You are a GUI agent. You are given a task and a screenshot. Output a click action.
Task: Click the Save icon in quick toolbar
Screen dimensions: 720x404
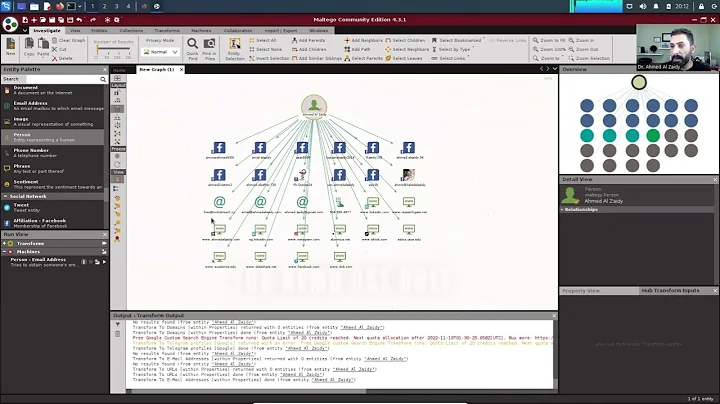[x=52, y=20]
